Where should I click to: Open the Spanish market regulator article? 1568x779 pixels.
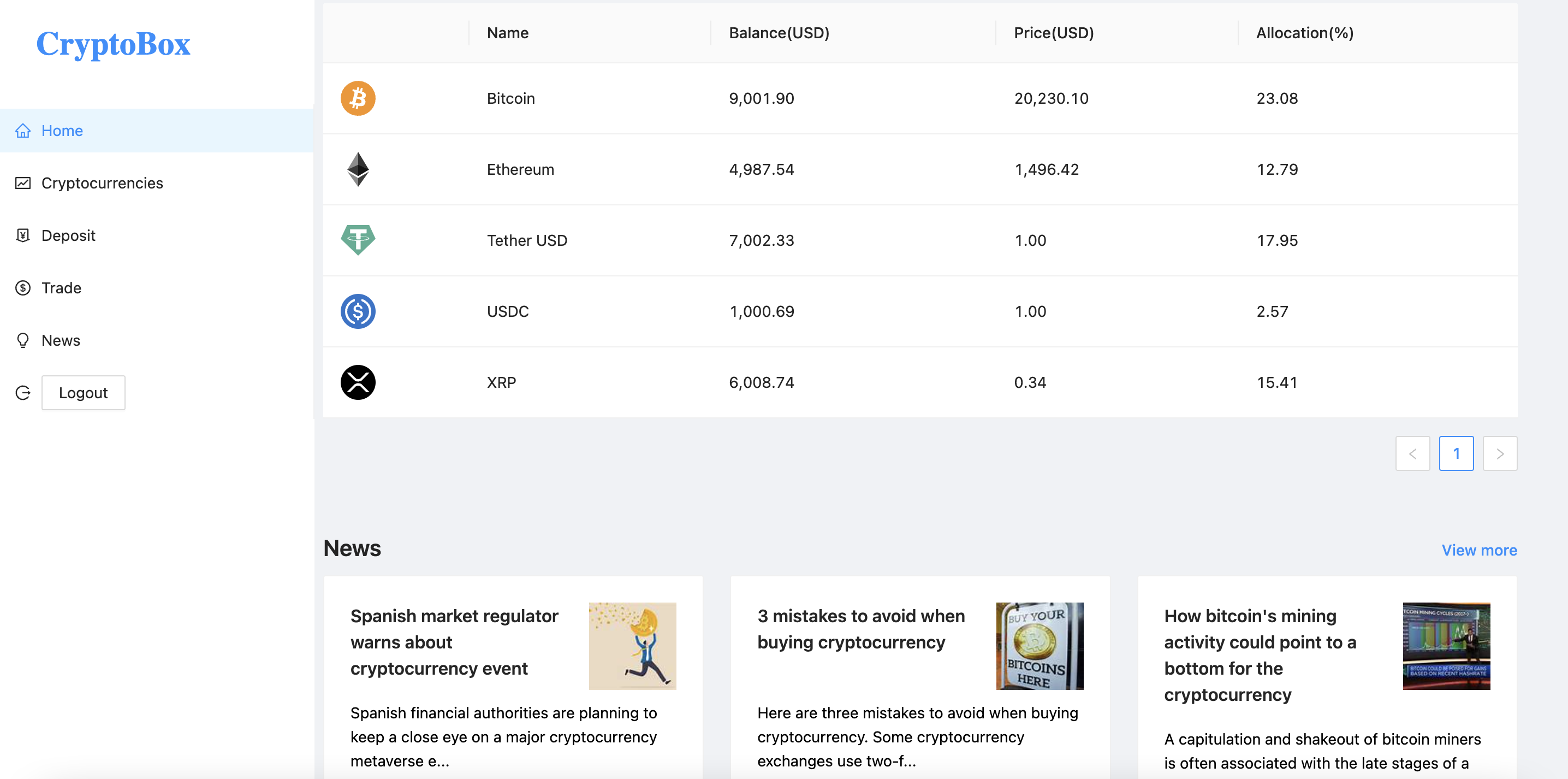pyautogui.click(x=454, y=642)
